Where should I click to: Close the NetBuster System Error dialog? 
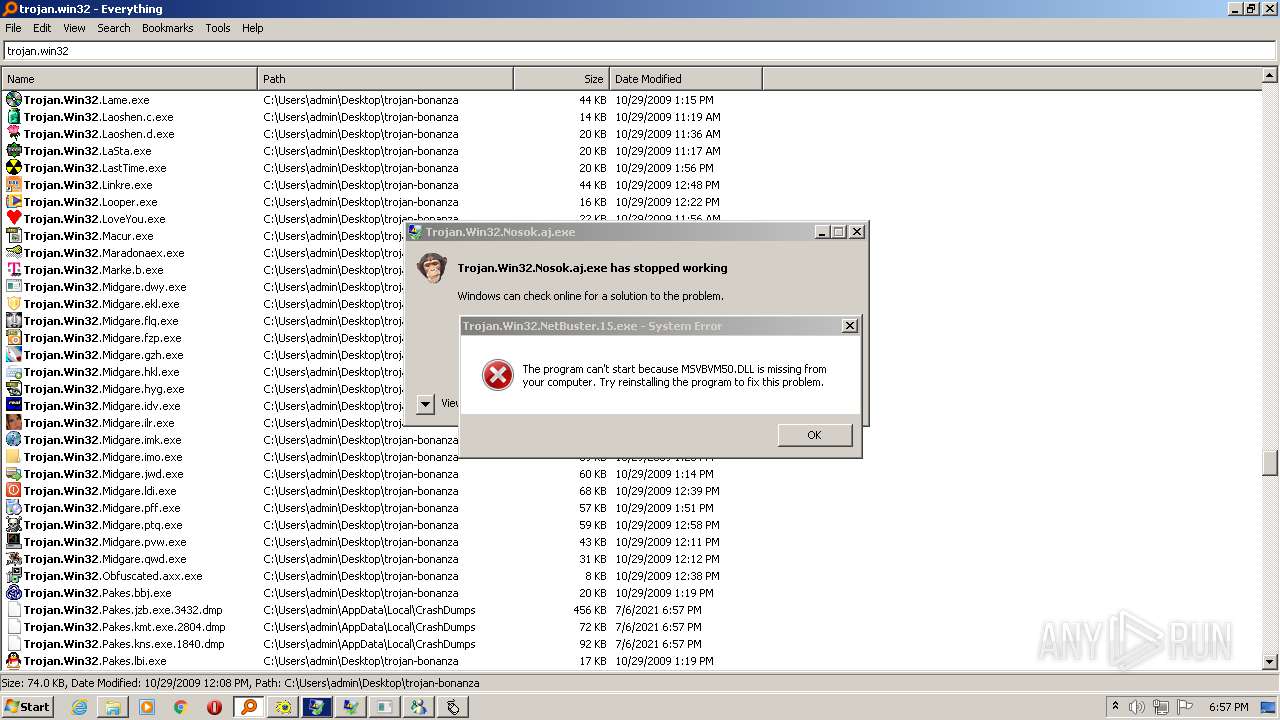click(x=849, y=326)
